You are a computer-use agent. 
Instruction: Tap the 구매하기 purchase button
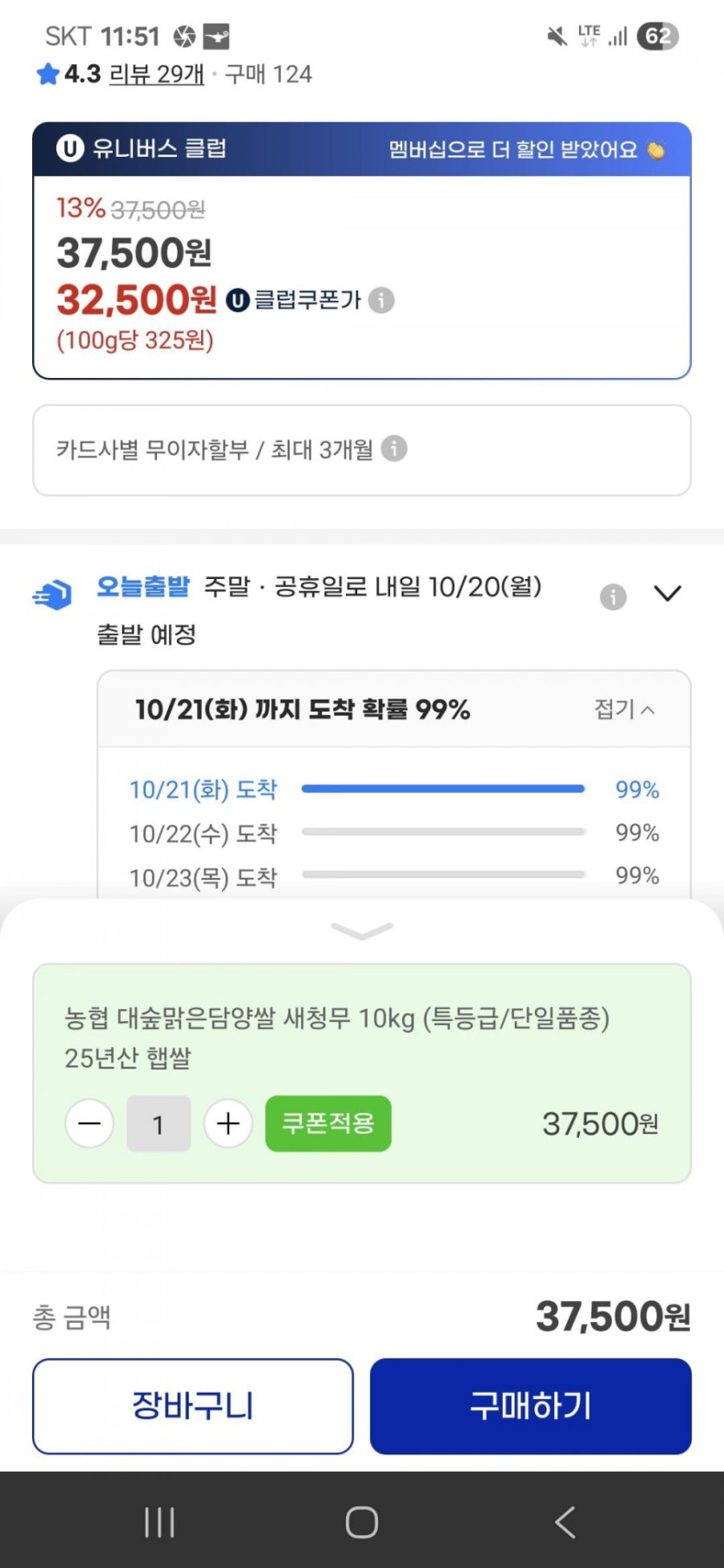point(531,1406)
